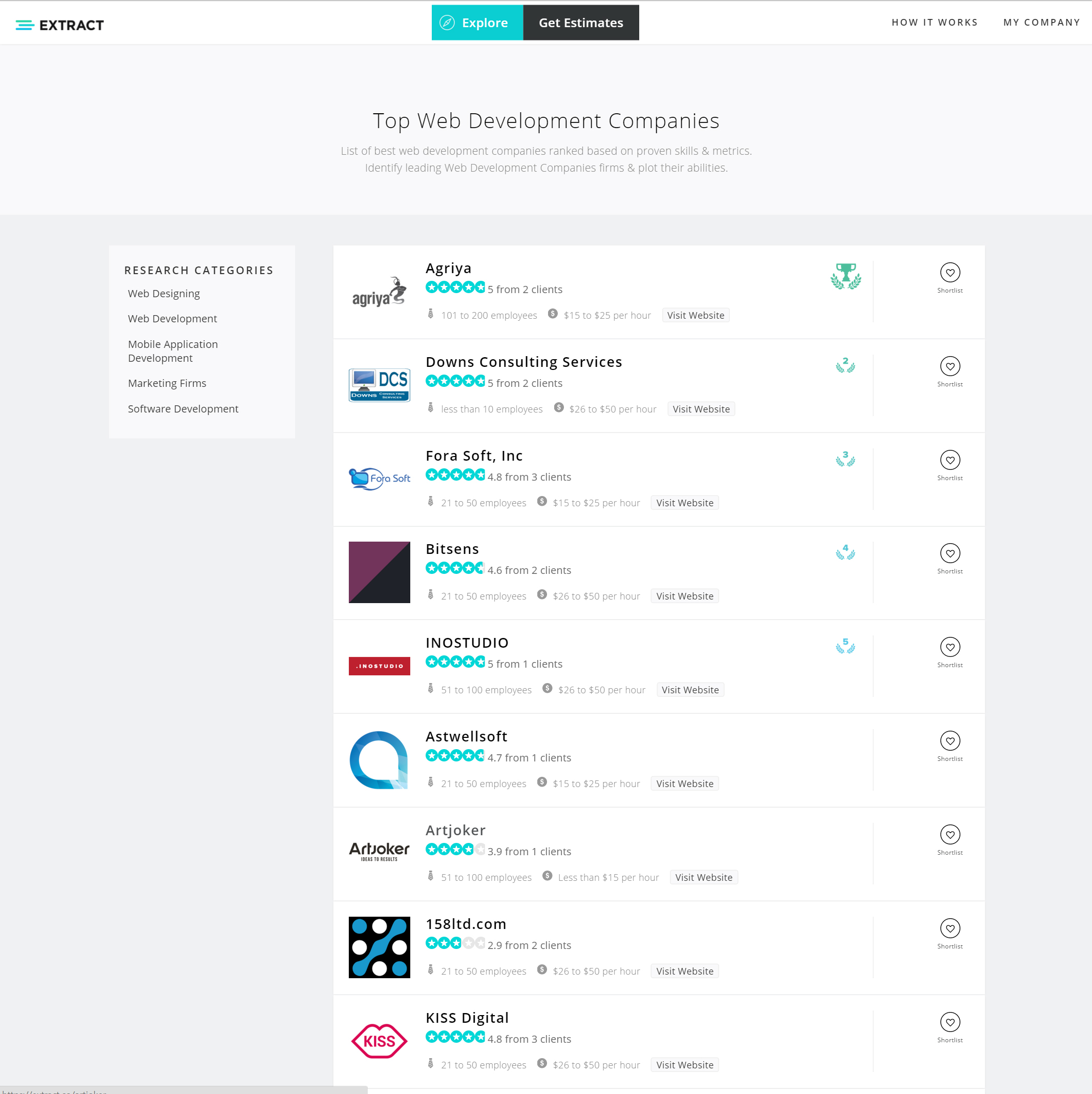The width and height of the screenshot is (1092, 1094).
Task: Visit Agriya website
Action: (x=696, y=316)
